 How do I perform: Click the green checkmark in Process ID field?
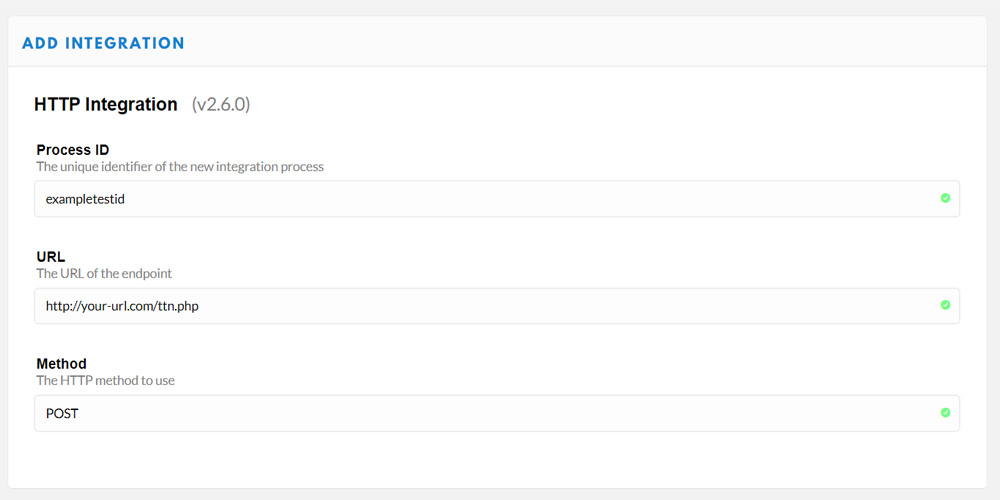pos(945,198)
